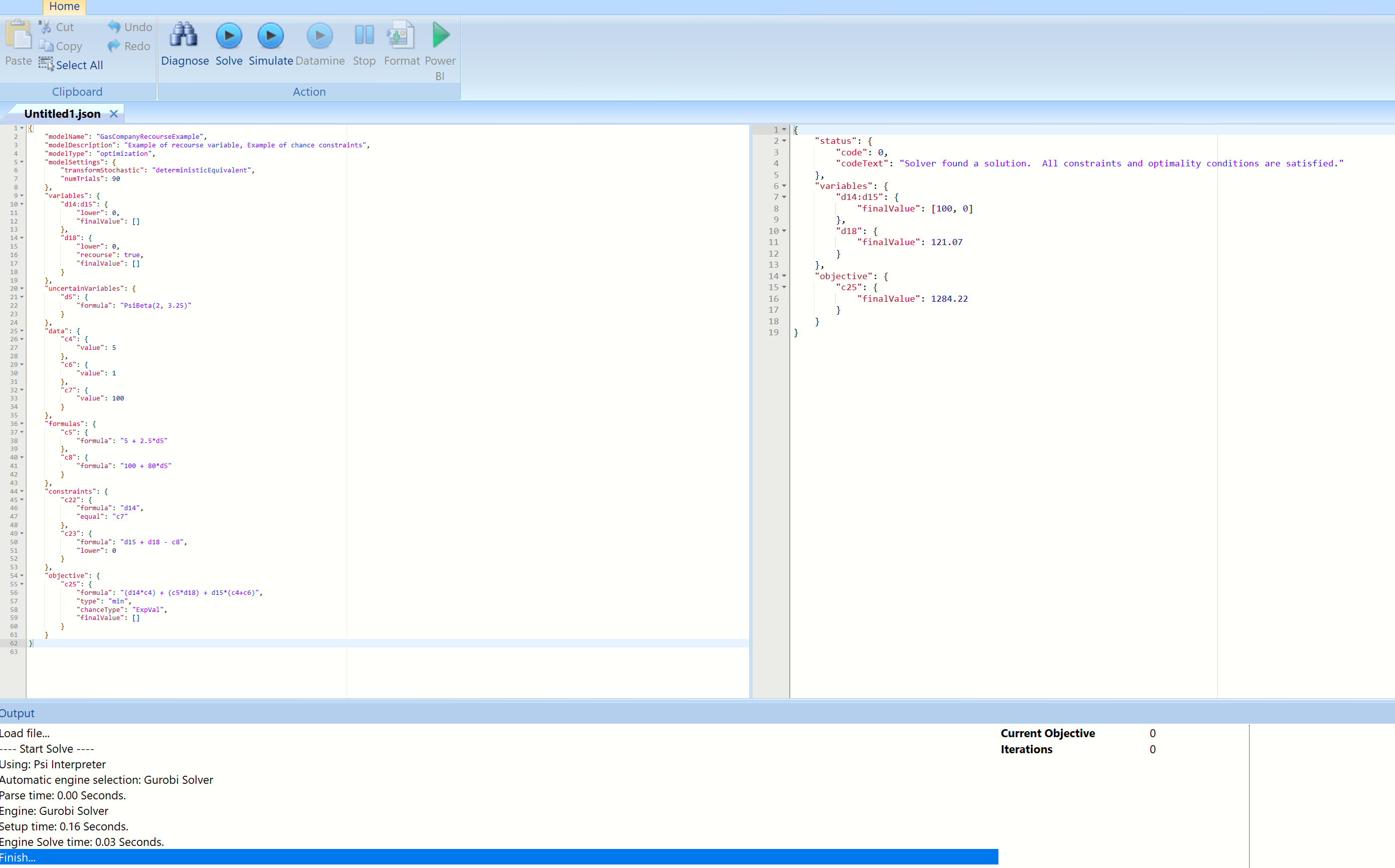
Task: Collapse the data block at its fold arrow
Action: (x=21, y=331)
